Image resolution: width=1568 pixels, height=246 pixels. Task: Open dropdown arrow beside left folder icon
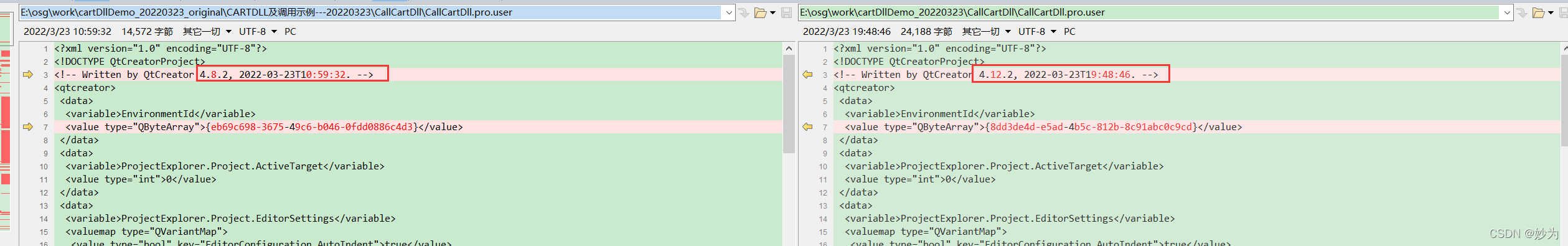pyautogui.click(x=772, y=12)
